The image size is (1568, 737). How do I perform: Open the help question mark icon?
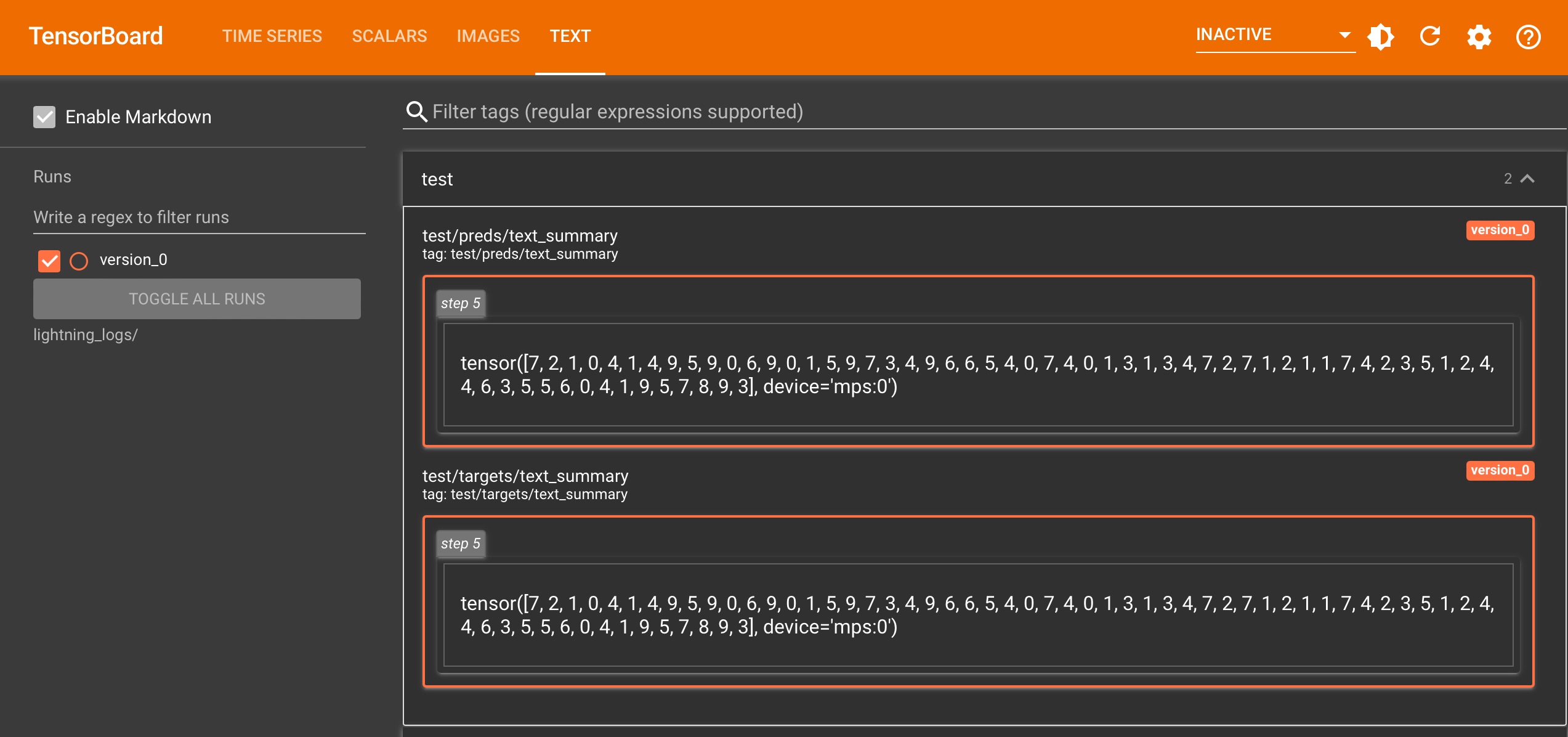[1528, 37]
